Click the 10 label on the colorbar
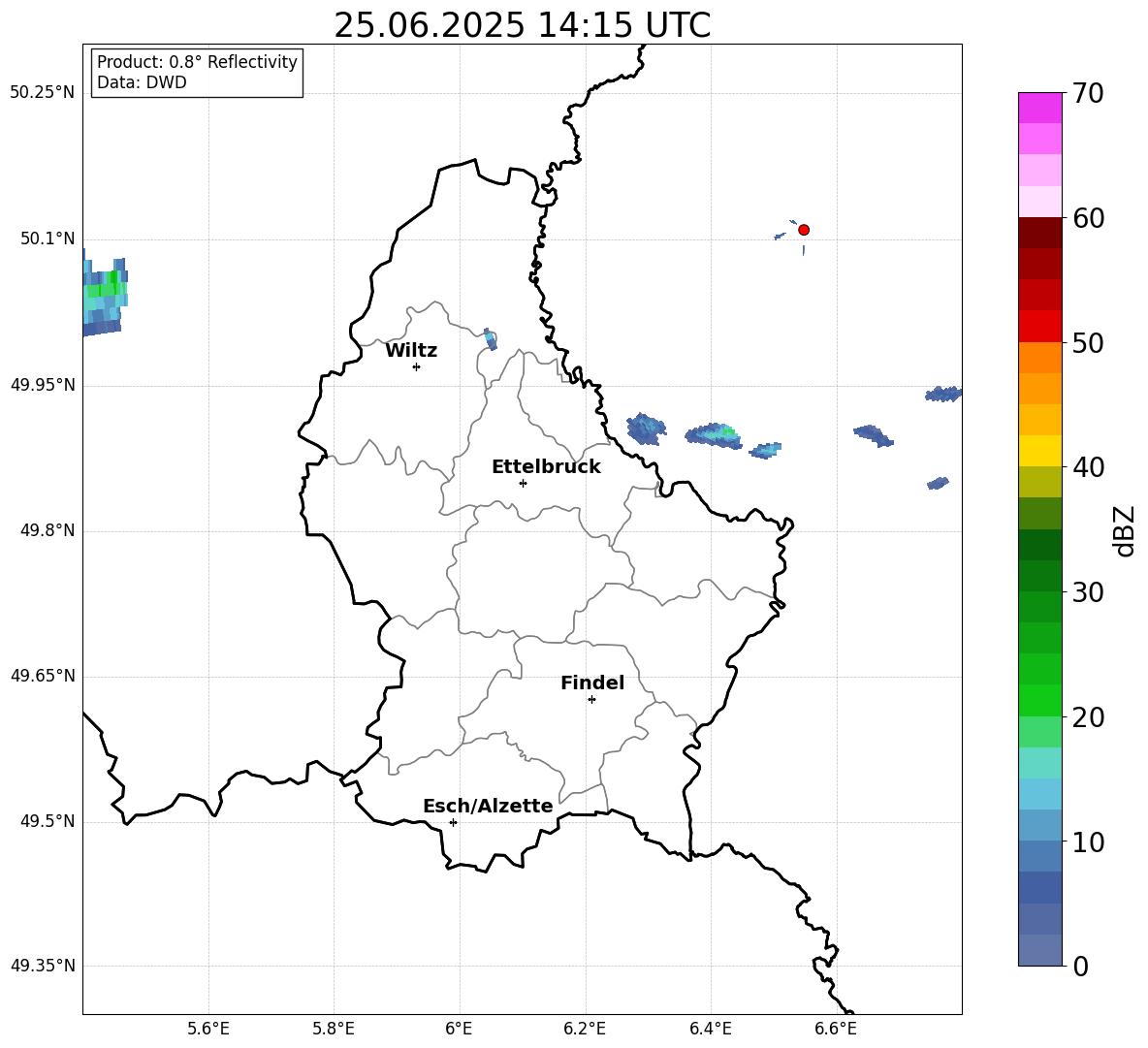This screenshot has height=1048, width=1148. pyautogui.click(x=1088, y=842)
